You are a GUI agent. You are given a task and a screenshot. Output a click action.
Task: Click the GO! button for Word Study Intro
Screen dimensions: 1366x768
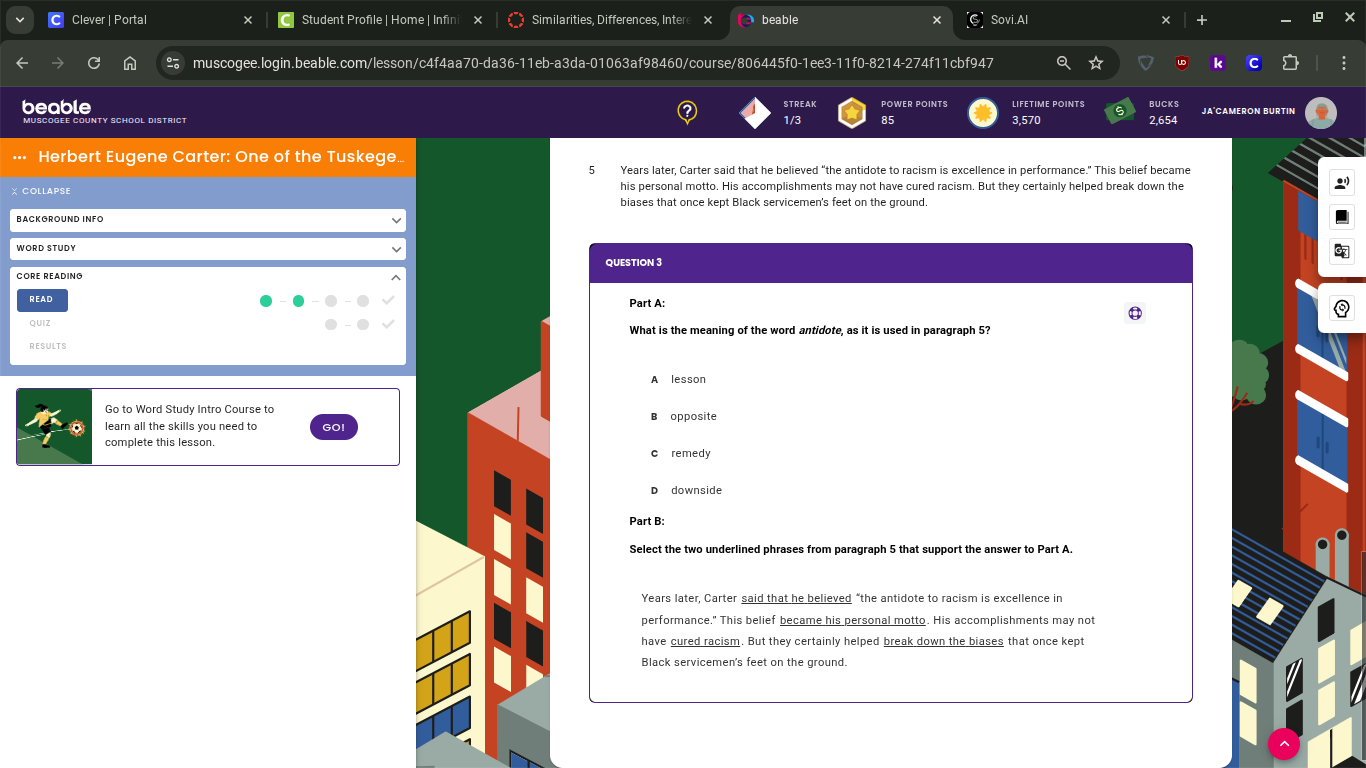[333, 427]
